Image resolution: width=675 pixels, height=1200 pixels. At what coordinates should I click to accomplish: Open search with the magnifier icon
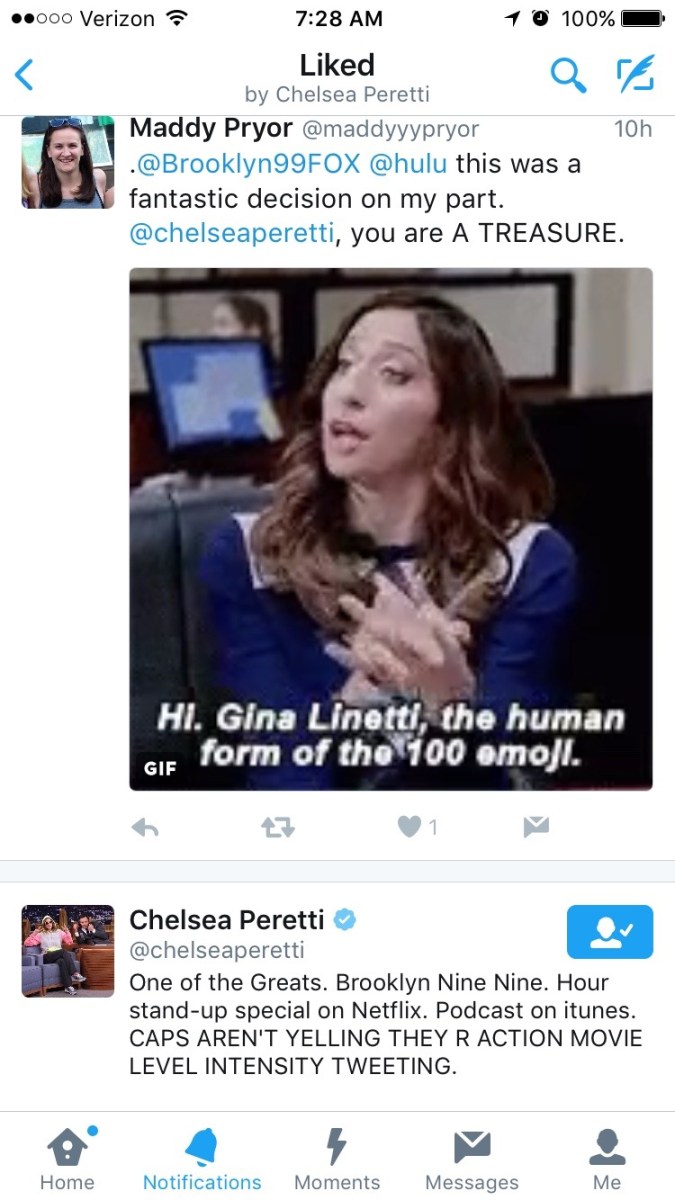pyautogui.click(x=568, y=75)
